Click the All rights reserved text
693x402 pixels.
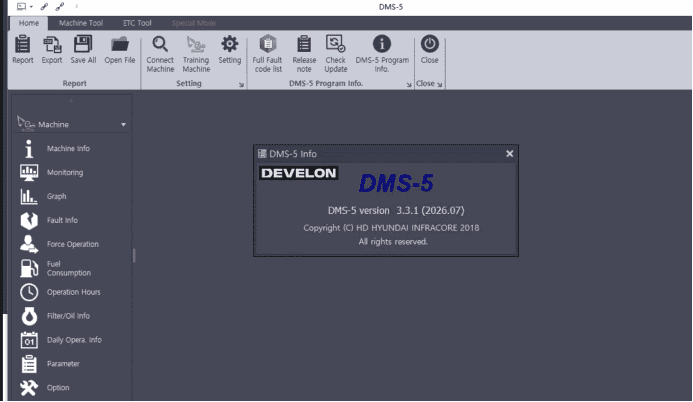[393, 242]
